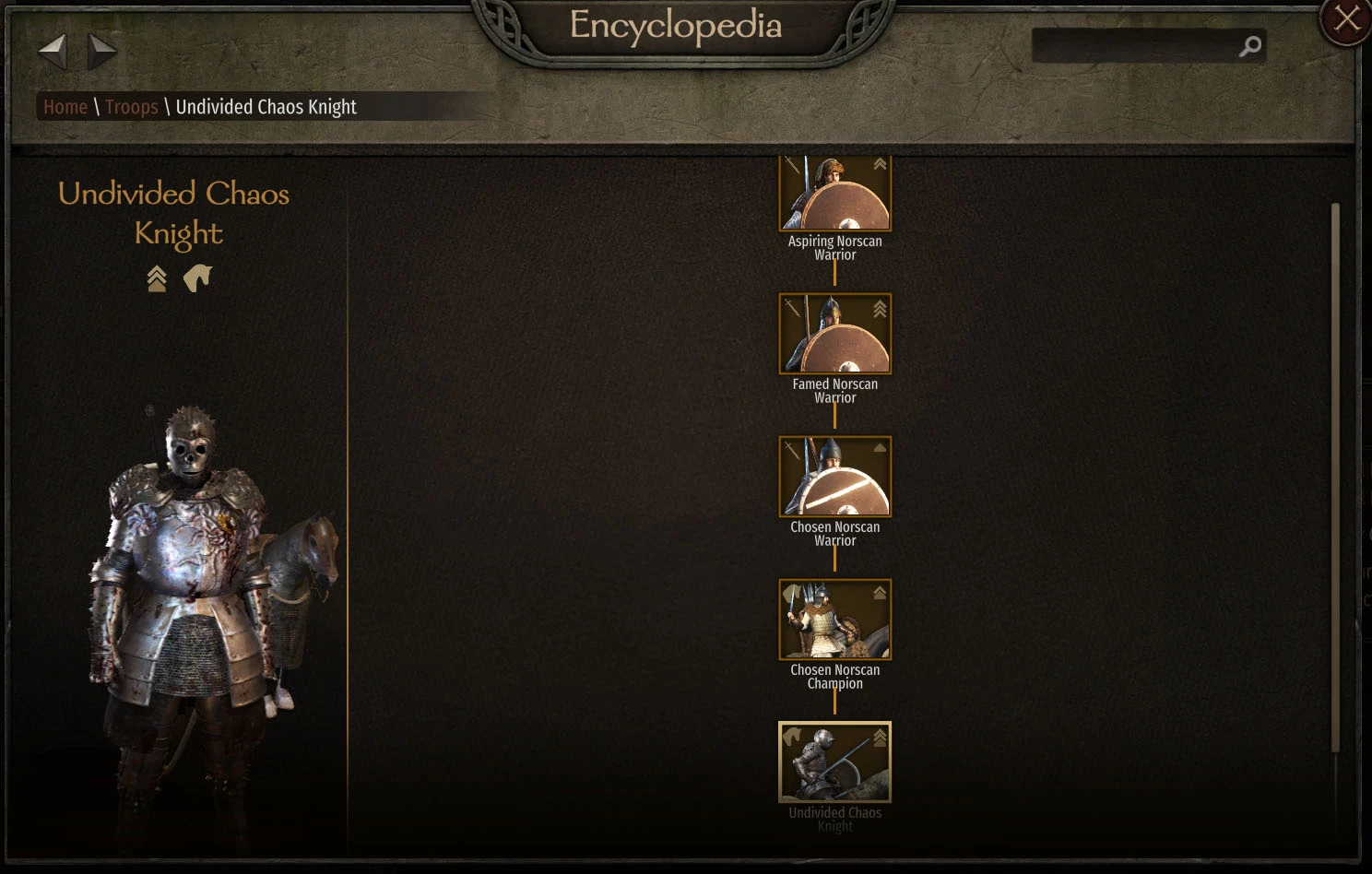The image size is (1372, 874).
Task: Click the troop tree vertical scrollbar
Action: pyautogui.click(x=1335, y=478)
